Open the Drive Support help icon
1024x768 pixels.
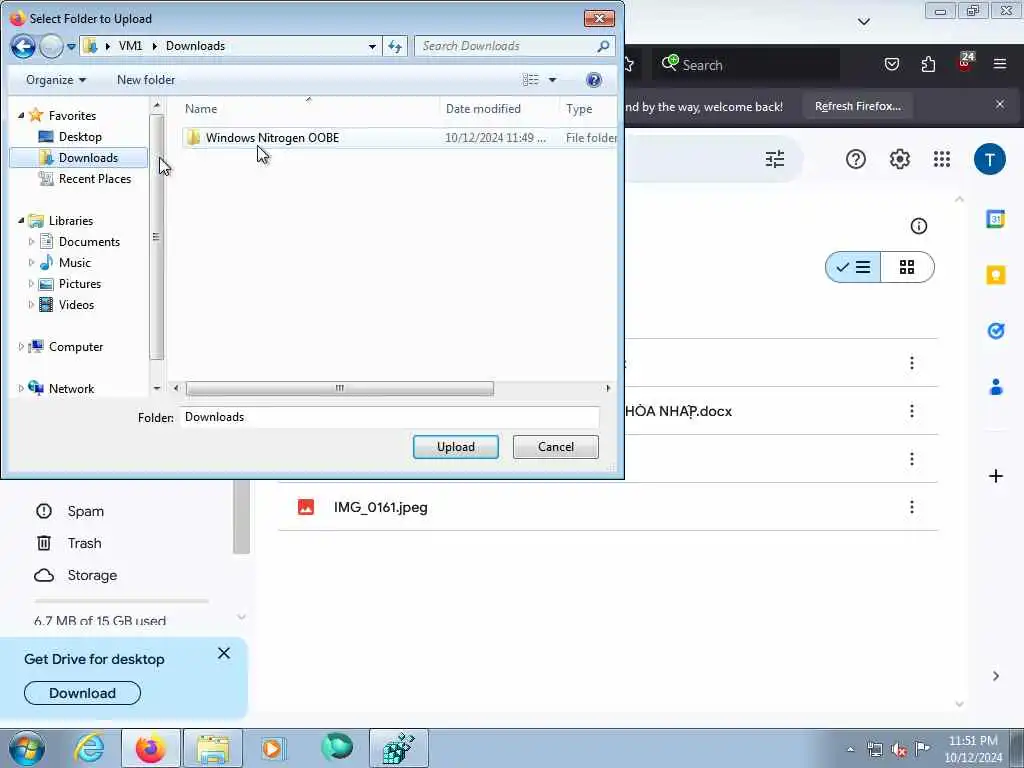pyautogui.click(x=856, y=159)
